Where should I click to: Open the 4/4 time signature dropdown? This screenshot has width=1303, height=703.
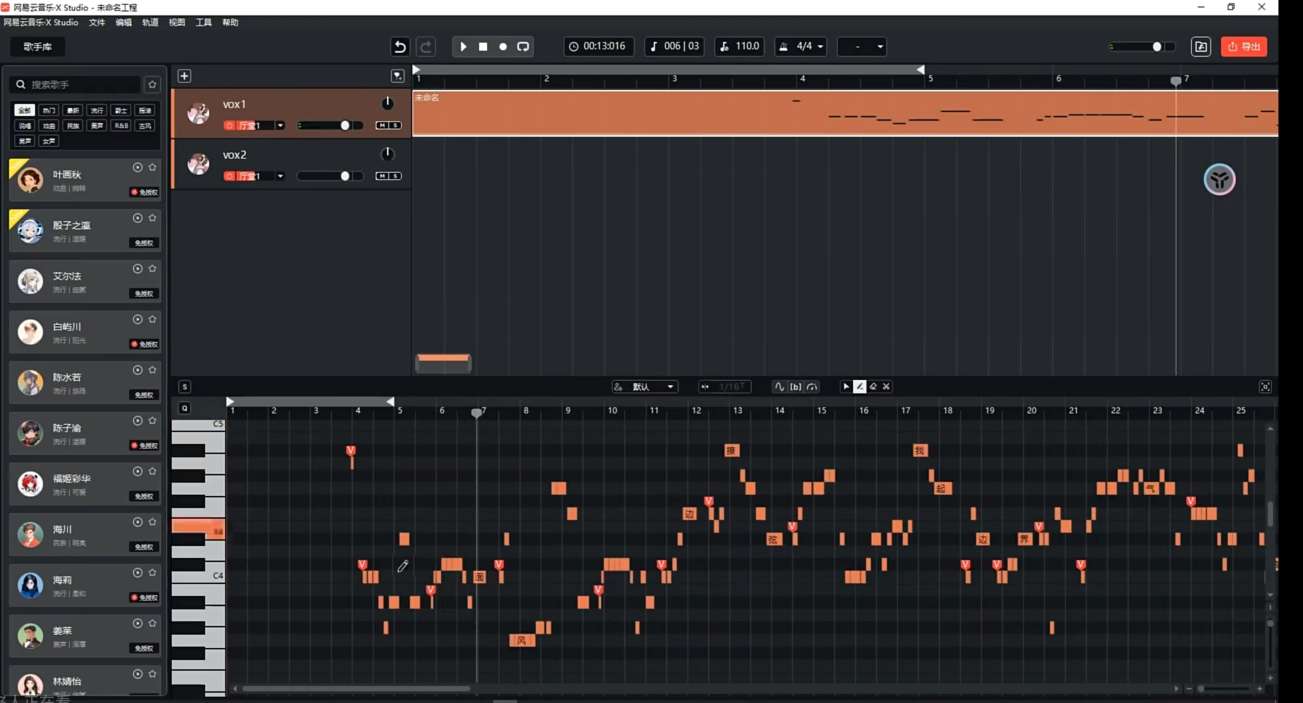coord(801,47)
